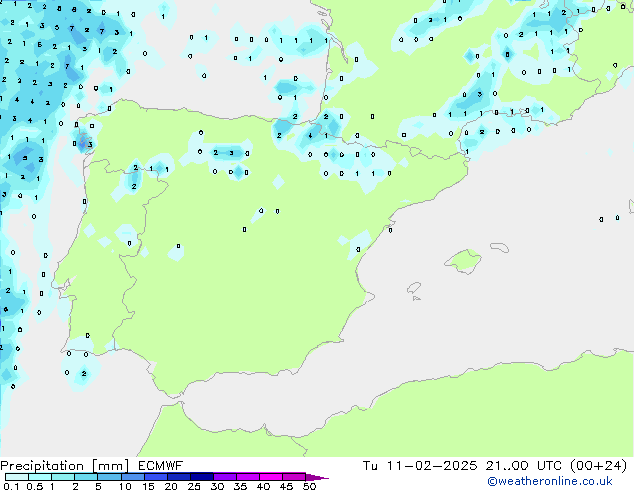Click the legend label '0.5'
This screenshot has height=490, width=634.
tap(35, 486)
